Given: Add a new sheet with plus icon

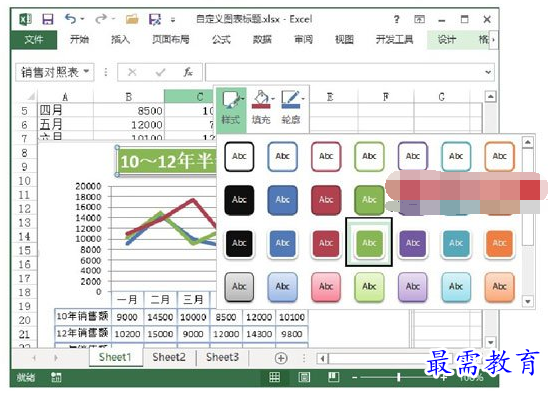Looking at the screenshot, I should point(281,358).
